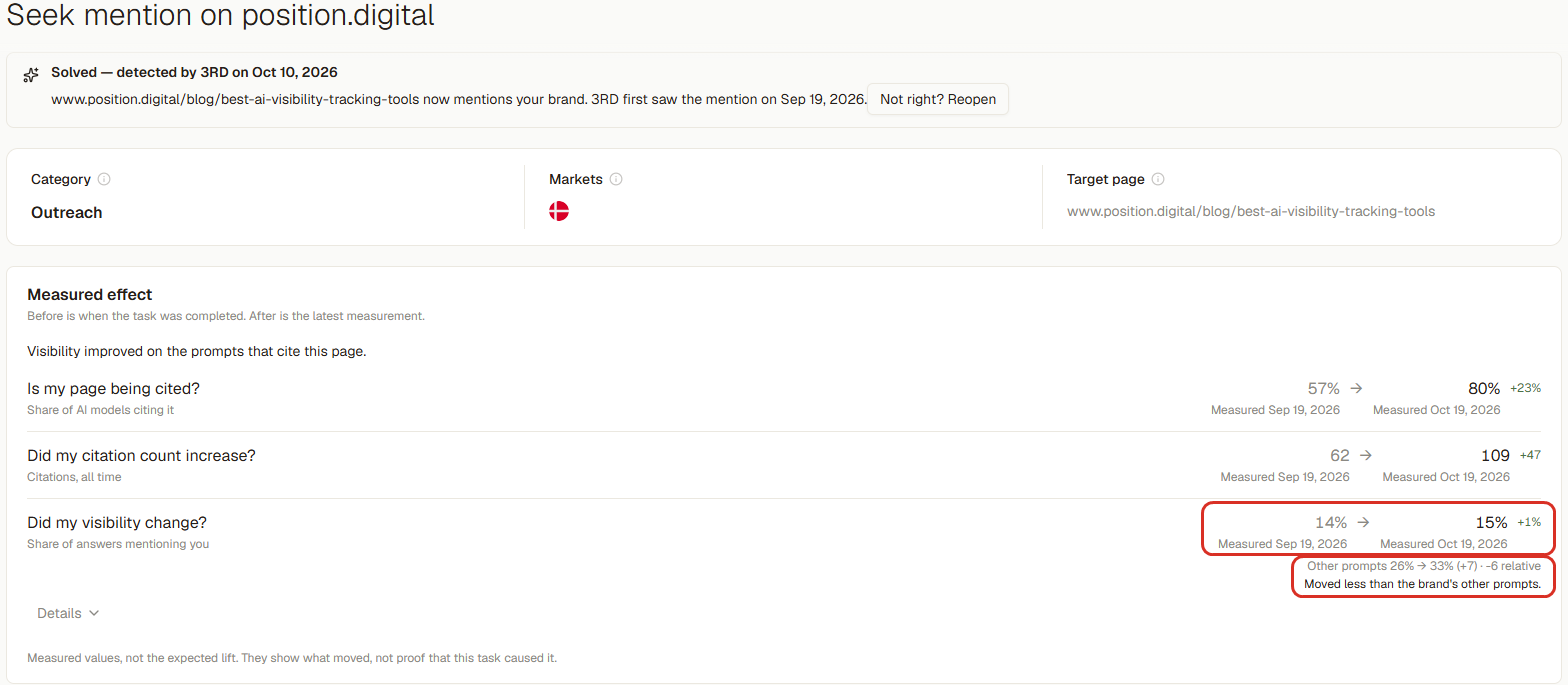Viewport: 1568px width, 685px height.
Task: Click the "Not right? Reopen" button
Action: click(938, 99)
